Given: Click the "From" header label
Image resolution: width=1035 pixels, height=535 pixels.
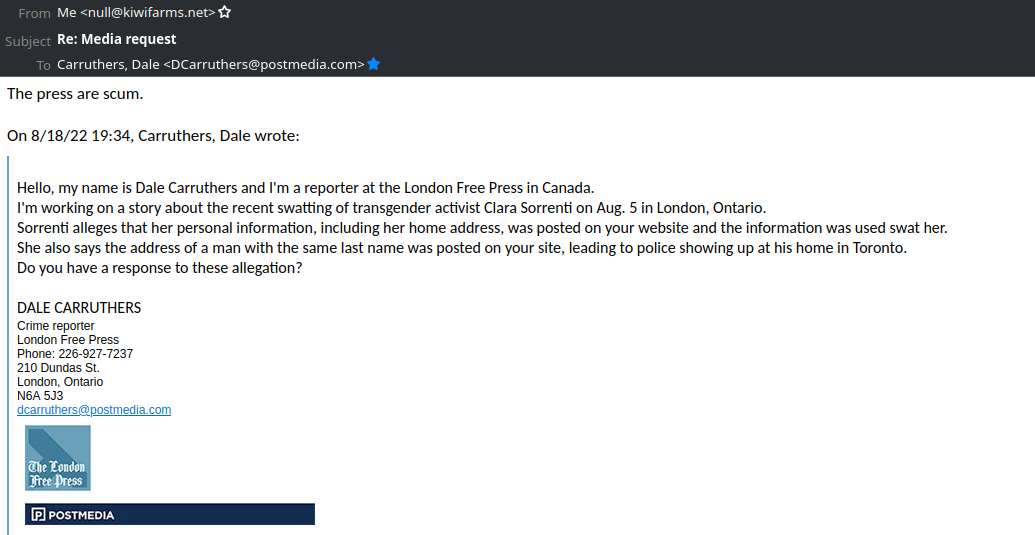Looking at the screenshot, I should (x=34, y=13).
